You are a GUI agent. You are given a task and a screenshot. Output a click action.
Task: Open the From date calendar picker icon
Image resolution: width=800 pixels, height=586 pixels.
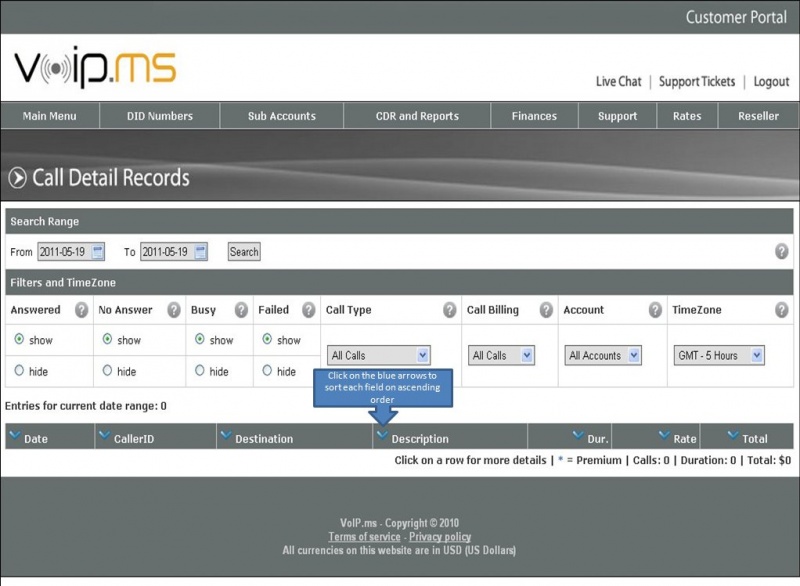97,251
